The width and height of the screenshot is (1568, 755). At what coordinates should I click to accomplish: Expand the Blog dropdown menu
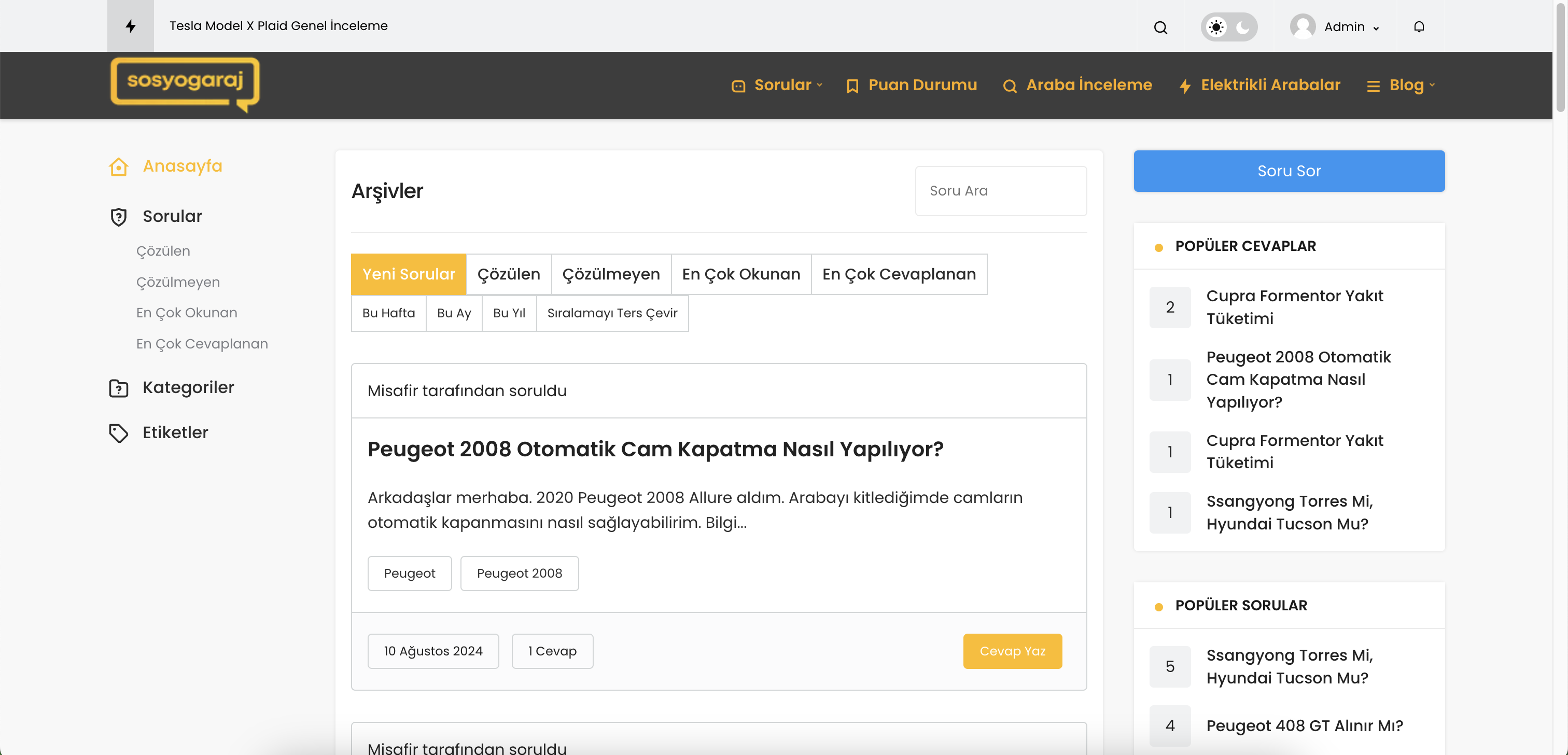point(1411,85)
